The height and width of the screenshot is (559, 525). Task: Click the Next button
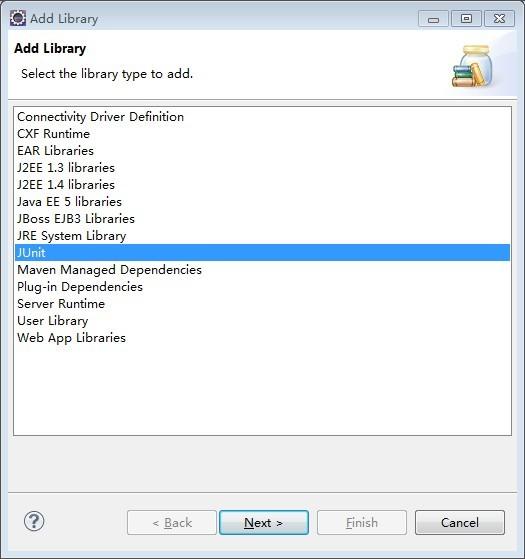coord(264,523)
